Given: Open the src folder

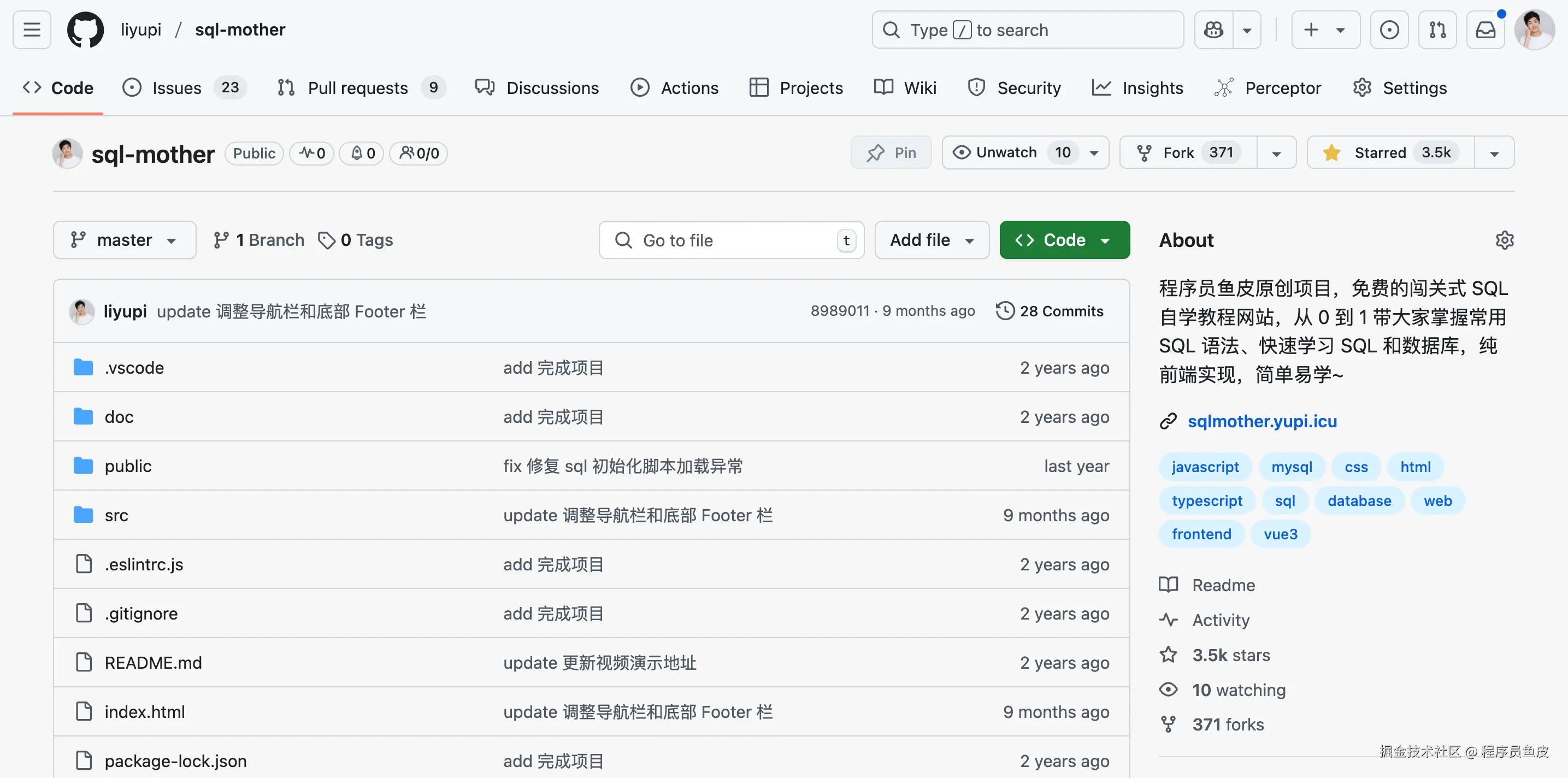Looking at the screenshot, I should pos(116,515).
